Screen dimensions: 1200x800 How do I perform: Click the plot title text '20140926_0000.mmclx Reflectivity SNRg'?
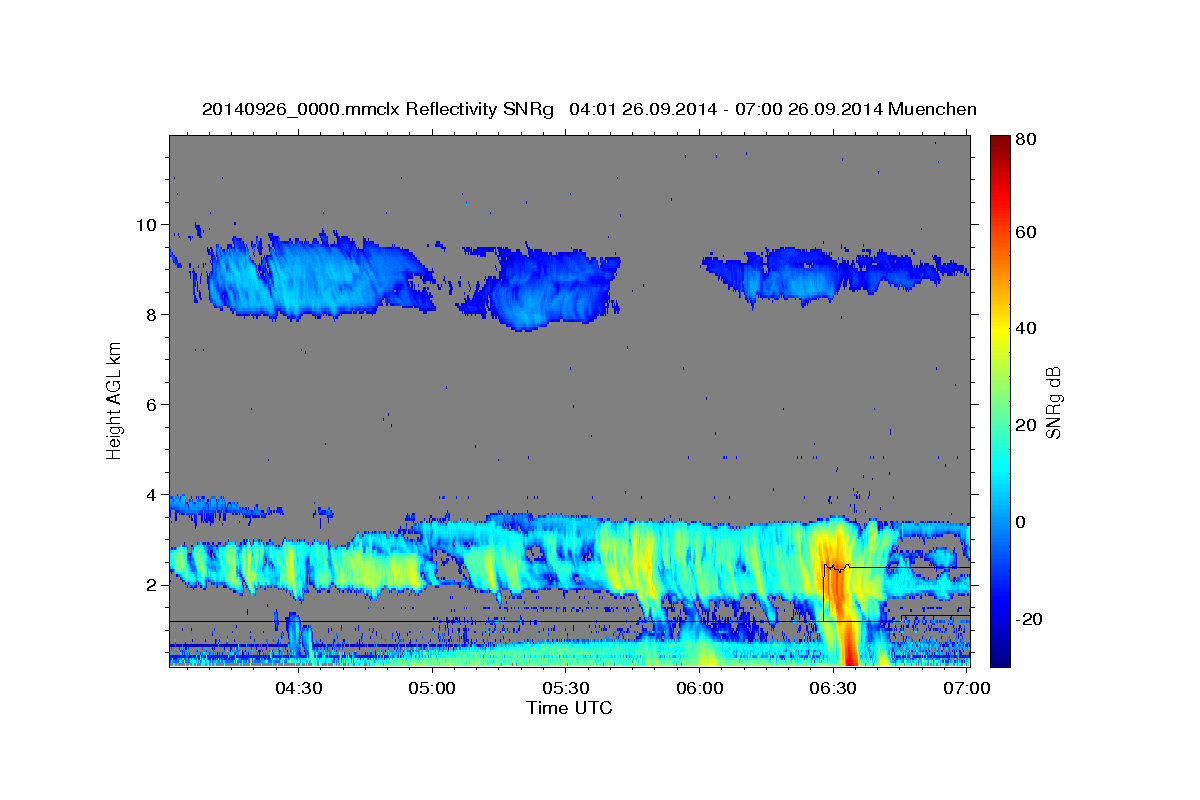(x=377, y=109)
